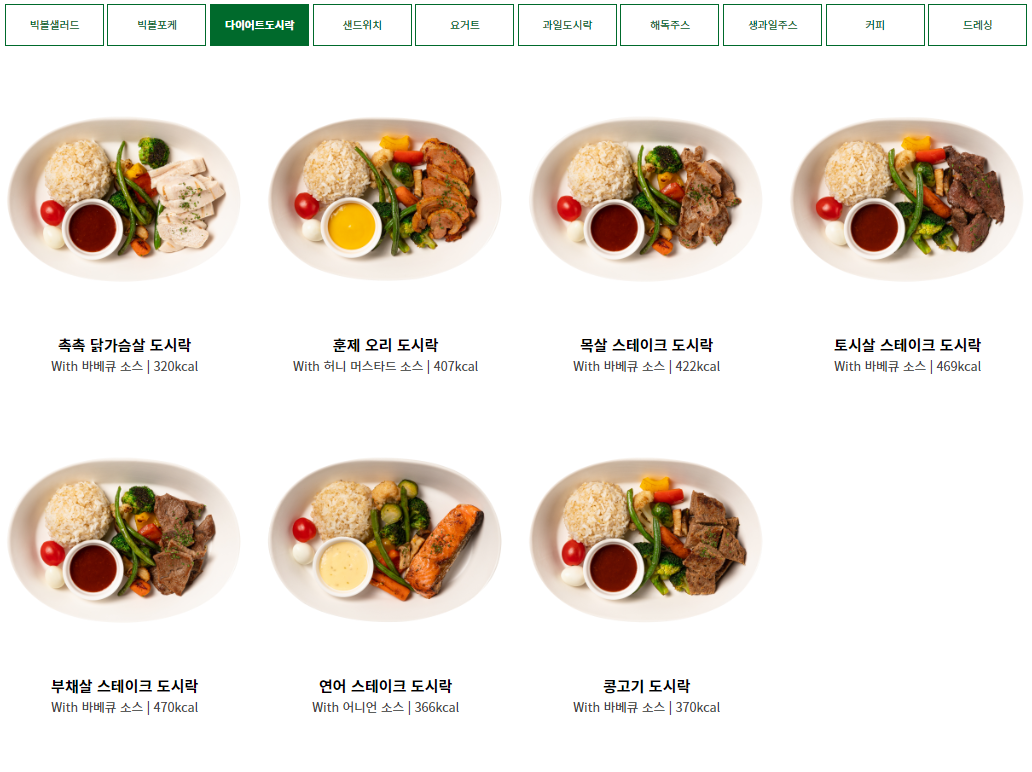Open the 부채살 스테이크 도시락 plate image
The width and height of the screenshot is (1032, 772).
pyautogui.click(x=124, y=541)
